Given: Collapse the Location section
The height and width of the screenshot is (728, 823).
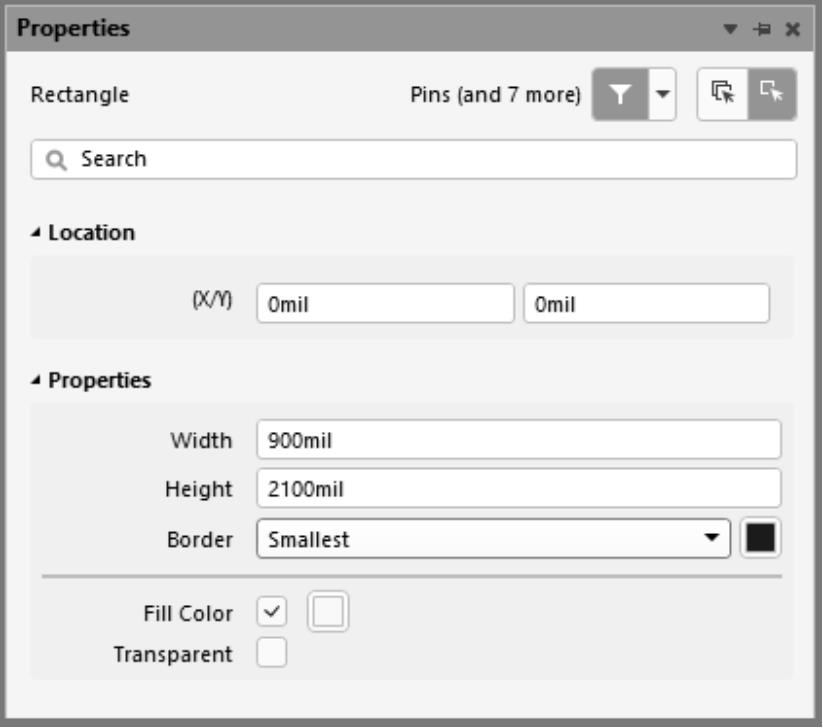Looking at the screenshot, I should pos(37,233).
